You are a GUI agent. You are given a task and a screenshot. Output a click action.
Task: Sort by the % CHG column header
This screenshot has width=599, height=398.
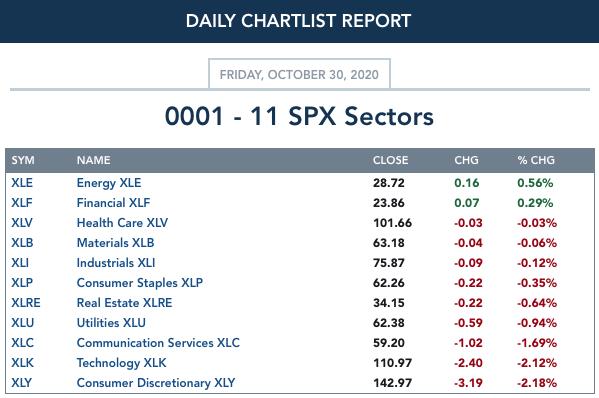tap(536, 160)
